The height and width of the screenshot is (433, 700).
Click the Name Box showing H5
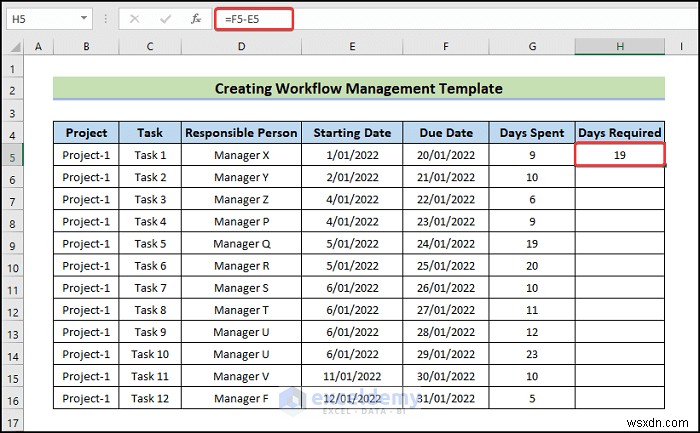(x=49, y=19)
